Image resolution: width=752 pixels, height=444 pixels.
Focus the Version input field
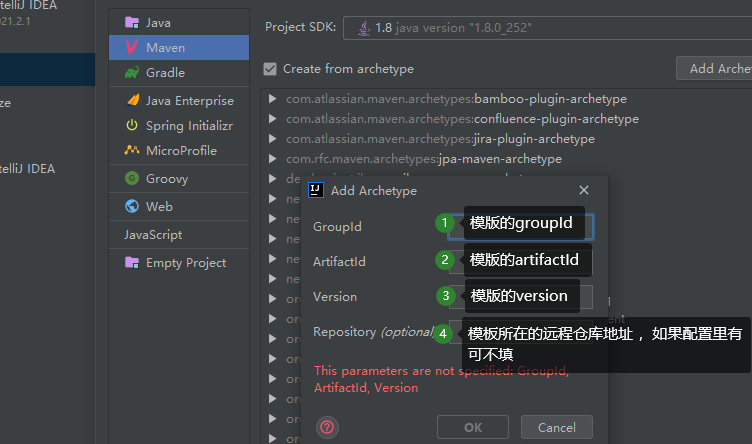[521, 297]
